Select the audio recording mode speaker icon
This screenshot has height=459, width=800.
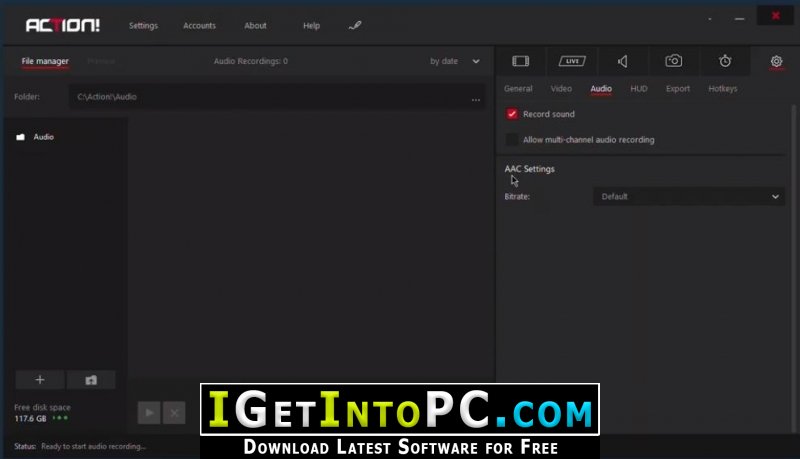pyautogui.click(x=622, y=61)
